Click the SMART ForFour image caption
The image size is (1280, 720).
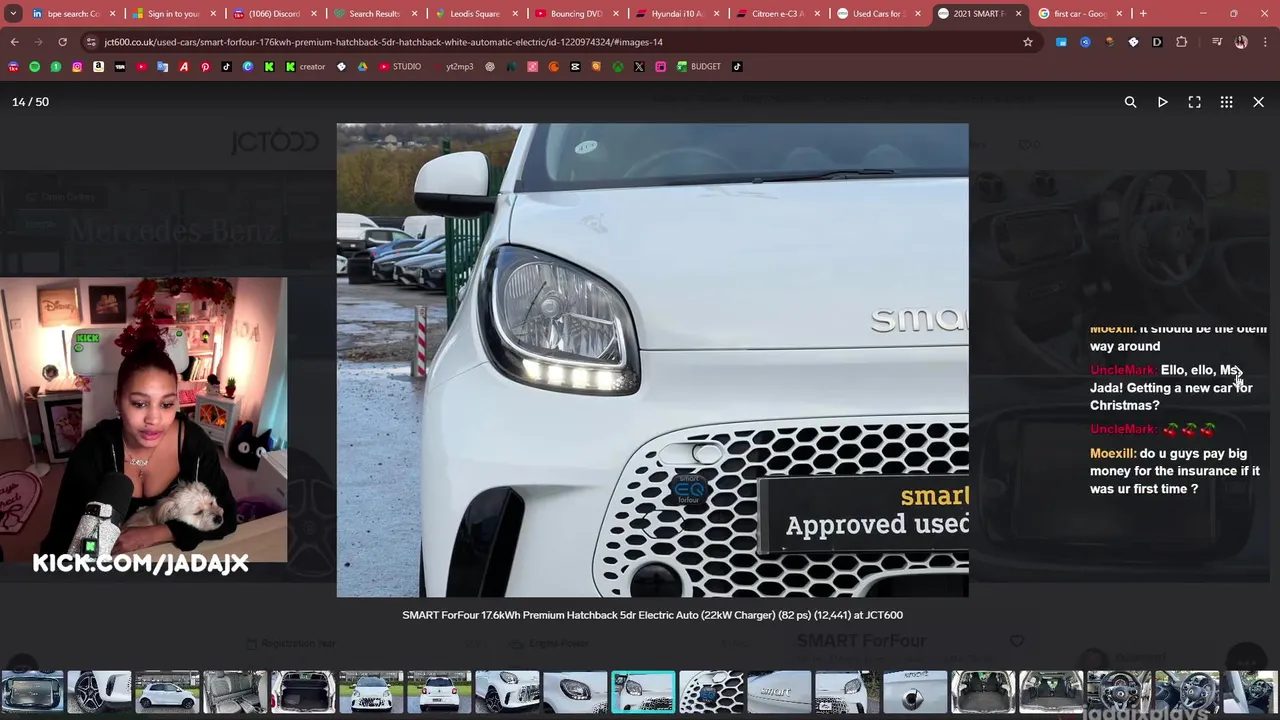pyautogui.click(x=652, y=615)
